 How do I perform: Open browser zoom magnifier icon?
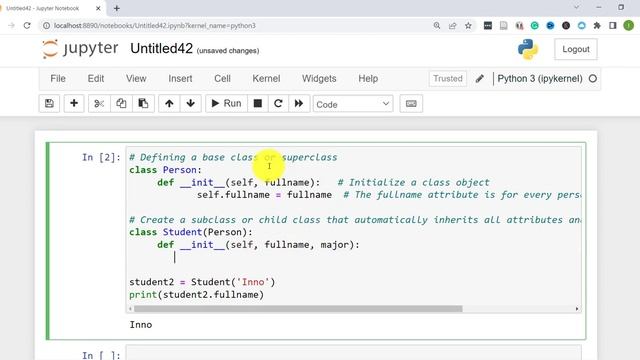click(437, 25)
